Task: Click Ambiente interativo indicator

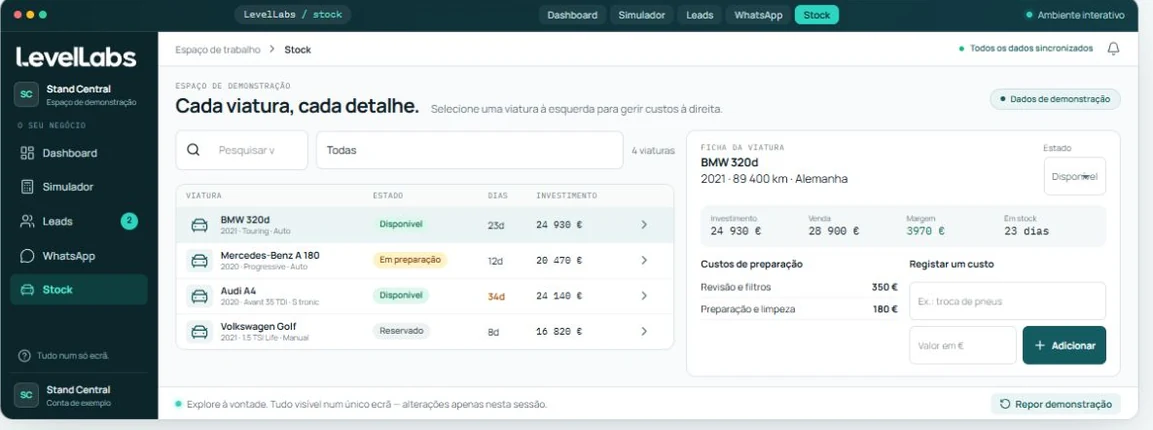Action: tap(1075, 15)
